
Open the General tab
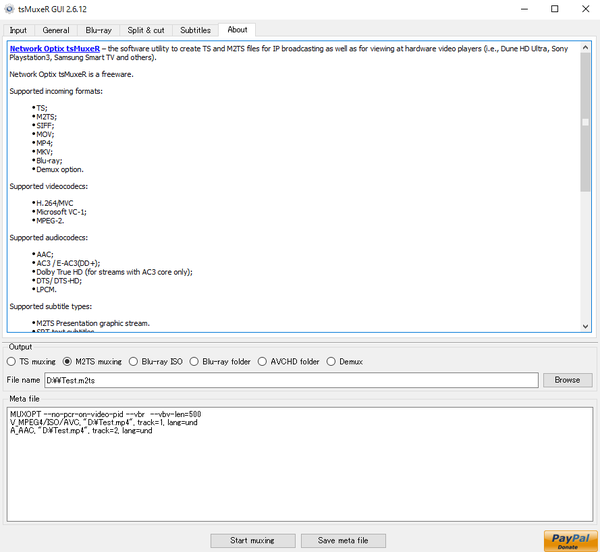point(56,30)
